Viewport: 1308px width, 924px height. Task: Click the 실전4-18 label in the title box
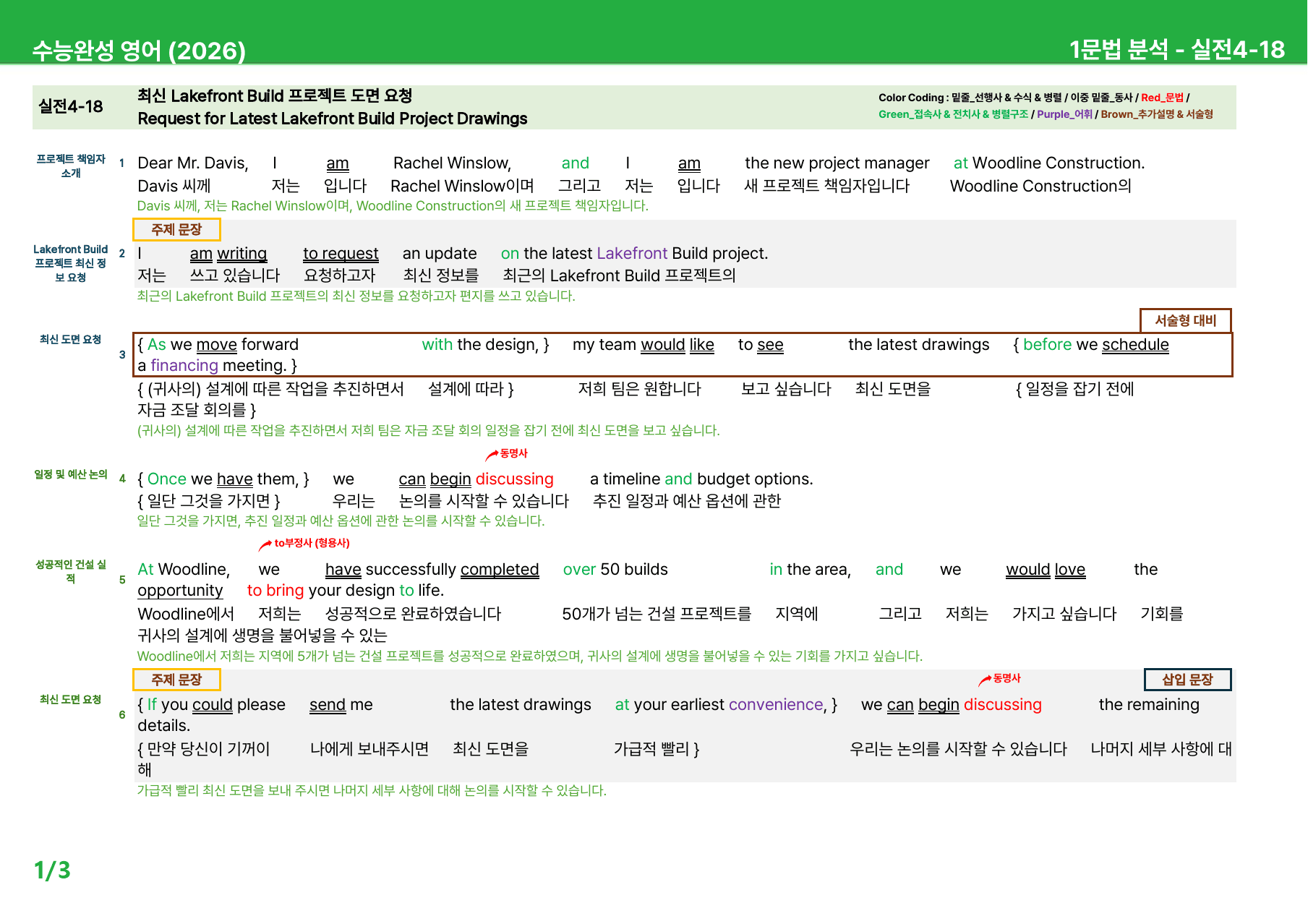point(71,106)
